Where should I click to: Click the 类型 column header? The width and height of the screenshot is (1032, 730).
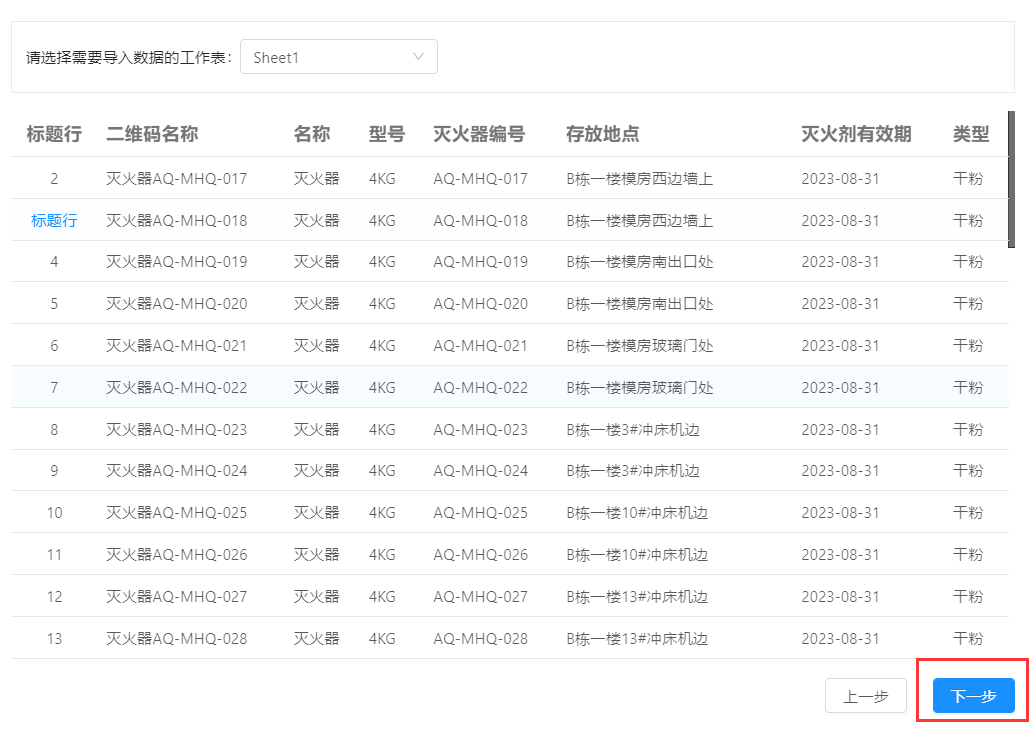pos(969,134)
